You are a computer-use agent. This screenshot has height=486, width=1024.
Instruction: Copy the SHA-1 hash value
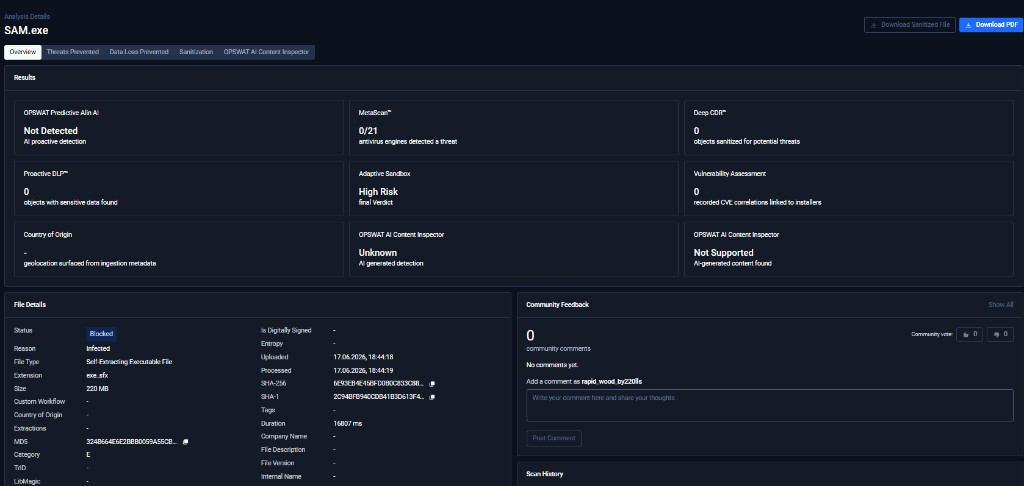(432, 397)
